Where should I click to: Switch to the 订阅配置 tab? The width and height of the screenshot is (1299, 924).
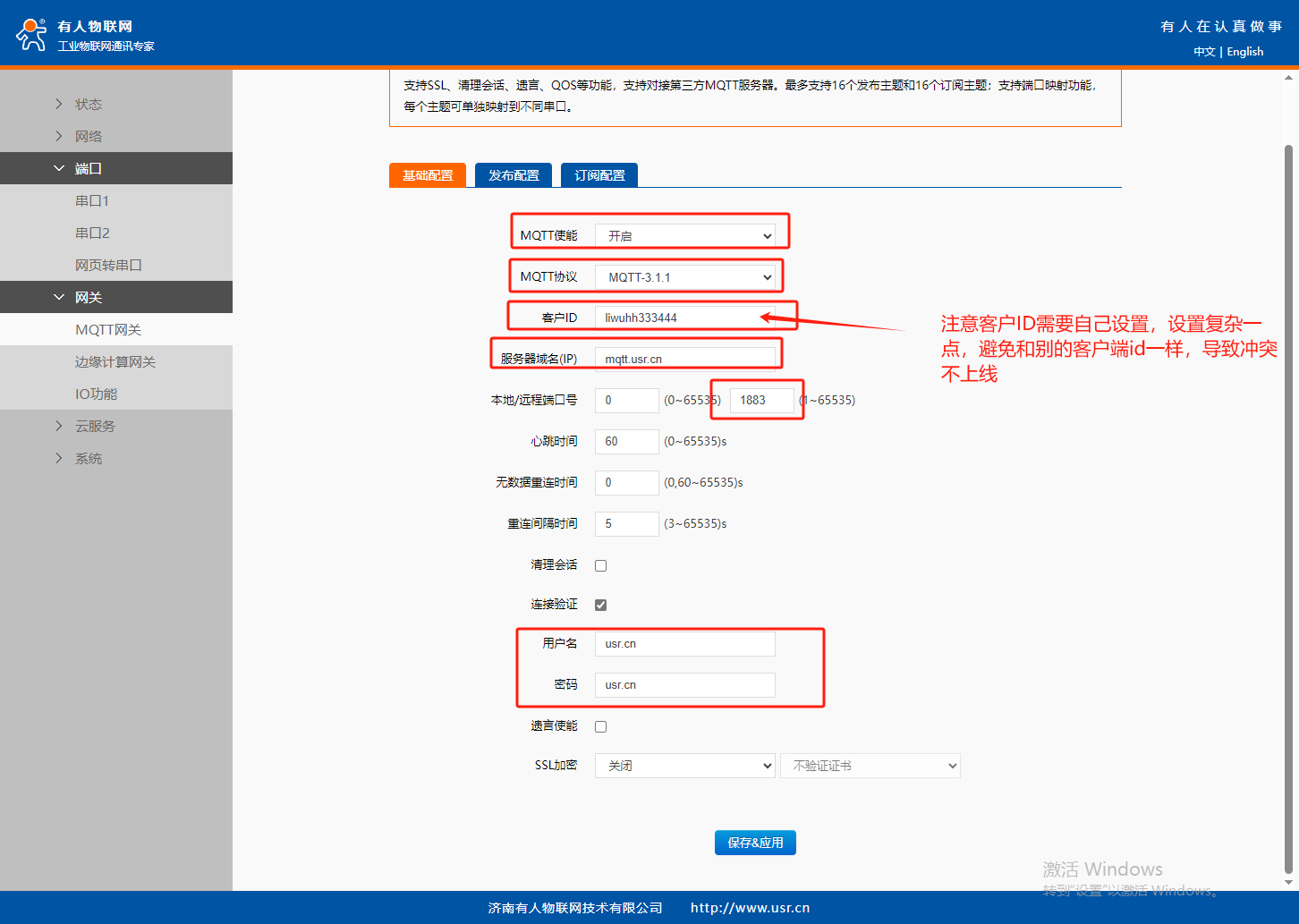(x=599, y=175)
